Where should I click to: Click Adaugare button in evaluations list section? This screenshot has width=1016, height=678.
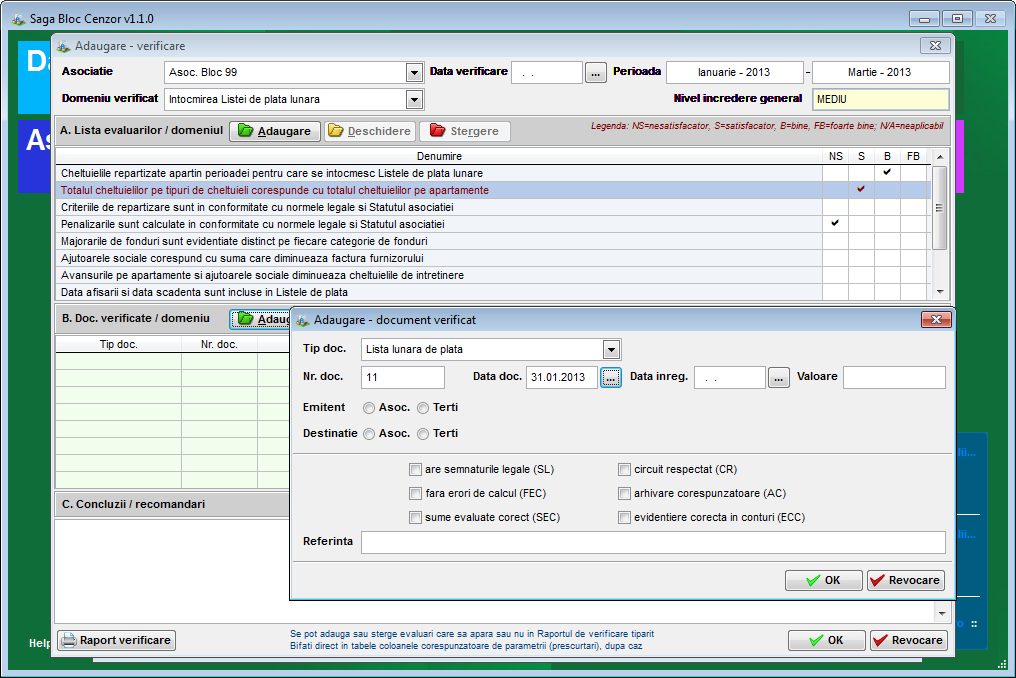(275, 131)
